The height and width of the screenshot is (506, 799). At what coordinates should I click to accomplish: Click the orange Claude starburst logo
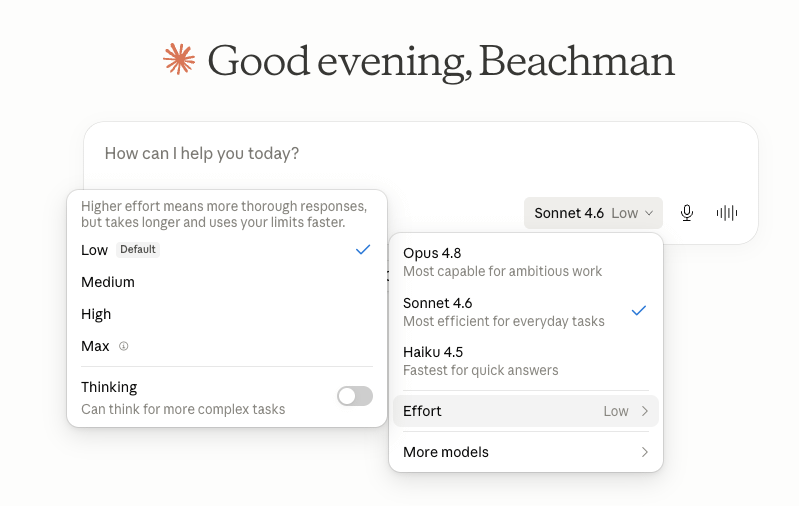tap(179, 60)
